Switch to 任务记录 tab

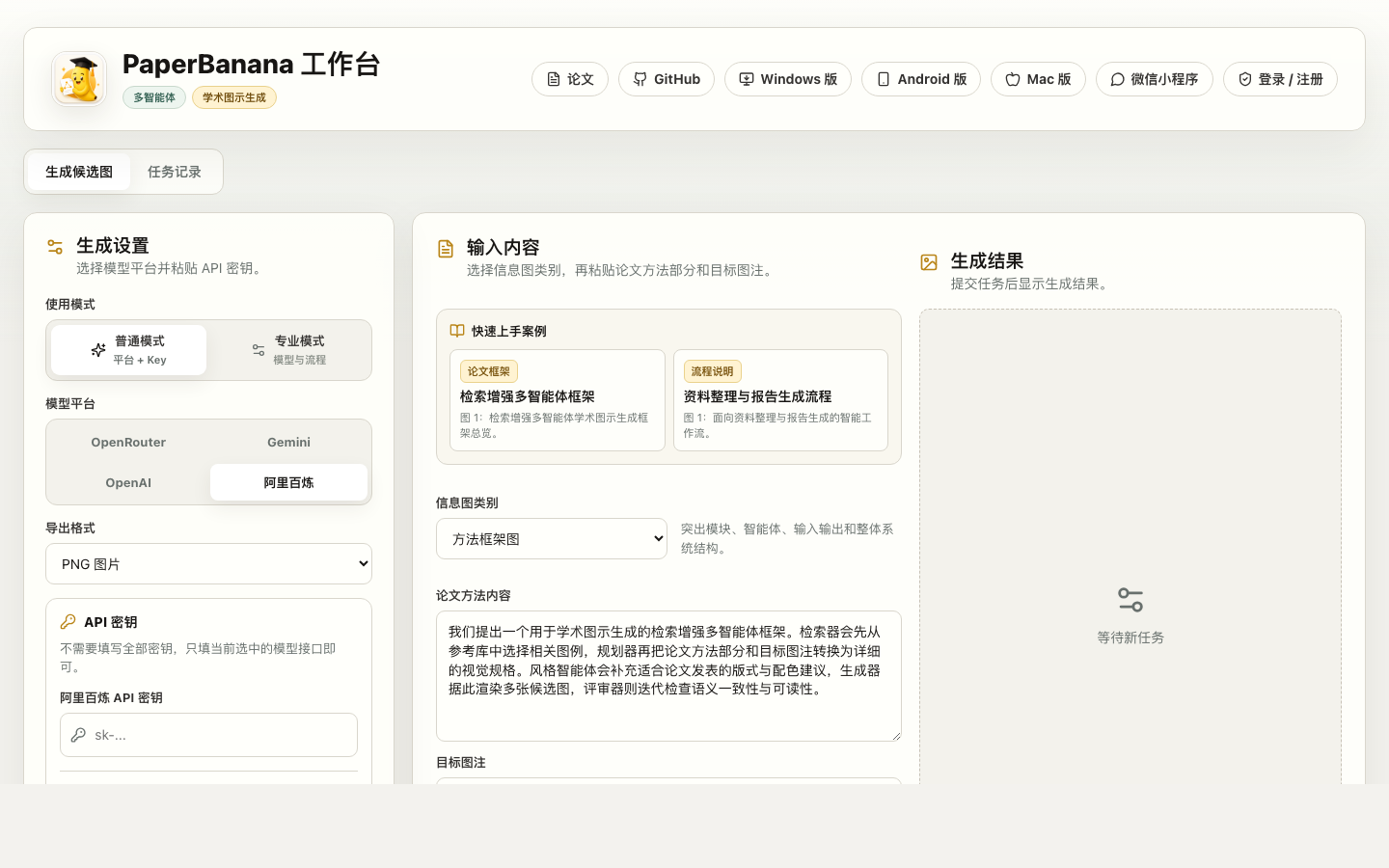pos(175,172)
